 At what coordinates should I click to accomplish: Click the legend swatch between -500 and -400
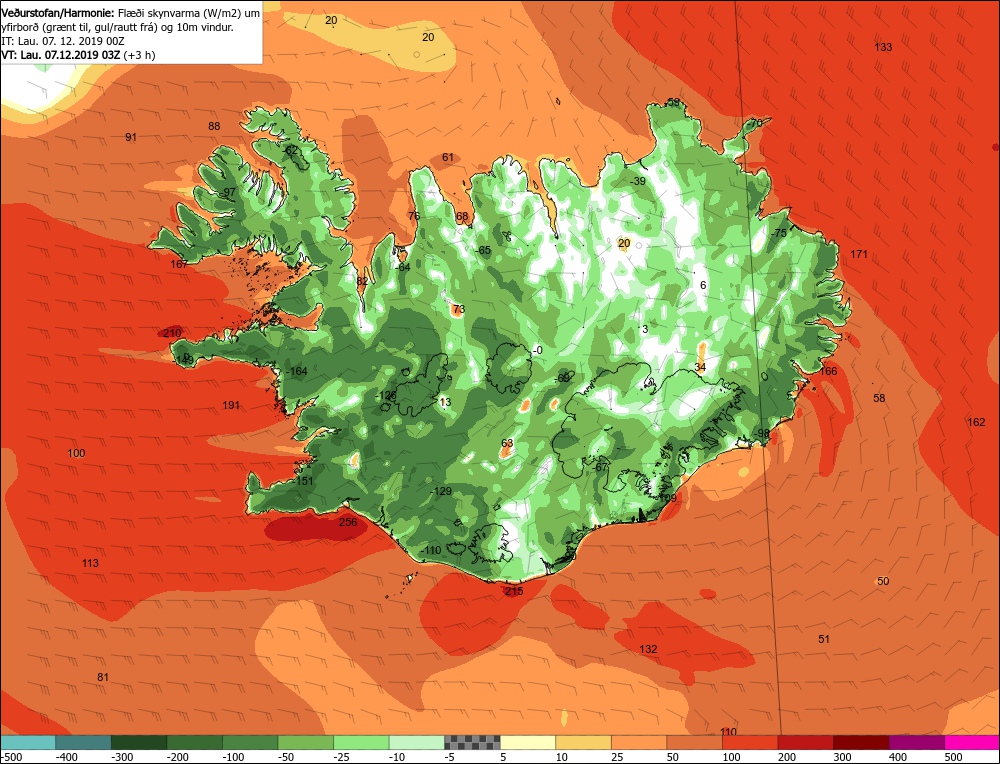click(x=28, y=742)
